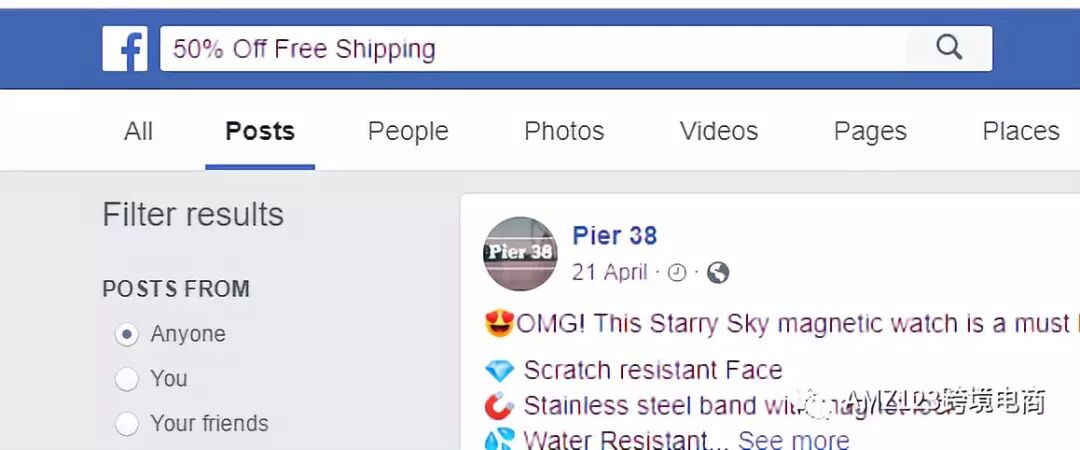Image resolution: width=1080 pixels, height=450 pixels.
Task: Select the You radio option
Action: [127, 379]
